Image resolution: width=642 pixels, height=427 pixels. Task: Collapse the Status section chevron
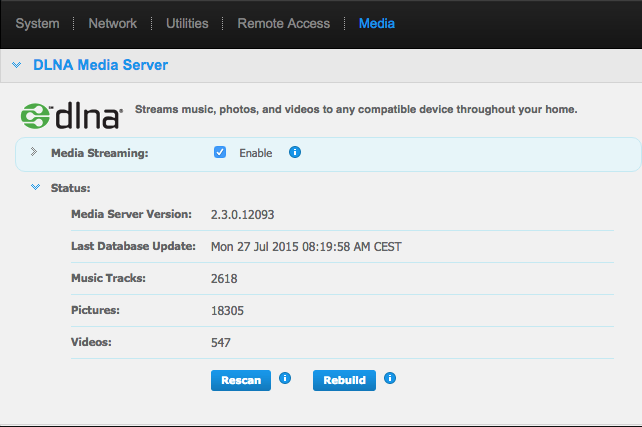(35, 187)
